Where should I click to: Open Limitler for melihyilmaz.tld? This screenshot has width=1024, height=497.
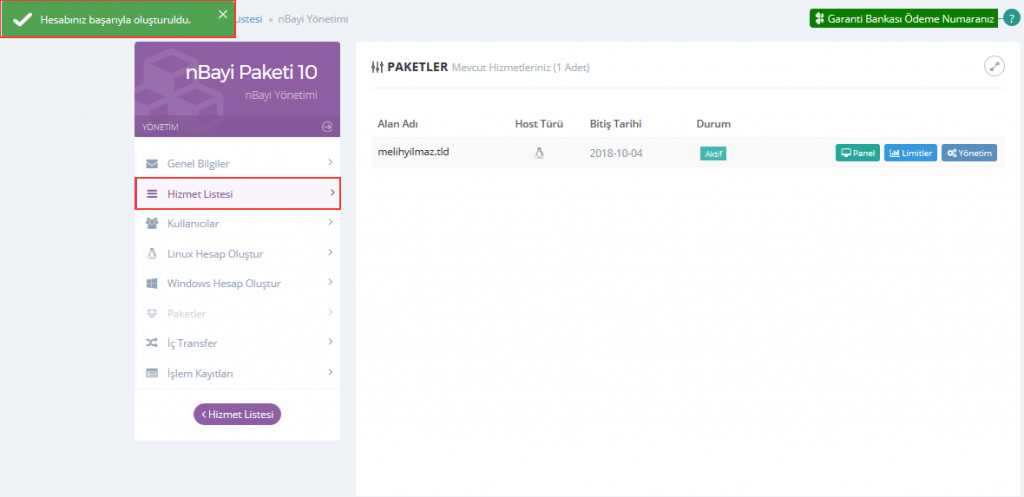click(910, 153)
